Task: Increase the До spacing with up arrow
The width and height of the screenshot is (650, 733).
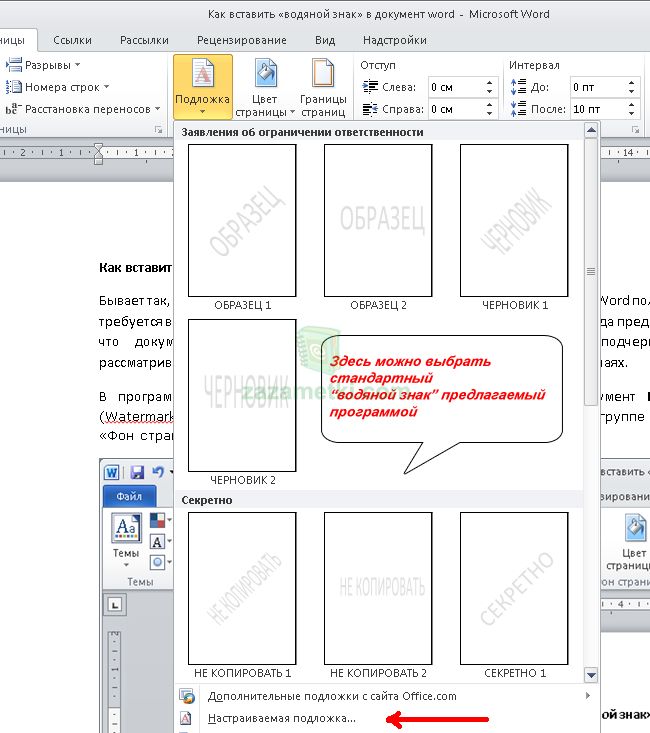Action: (632, 83)
